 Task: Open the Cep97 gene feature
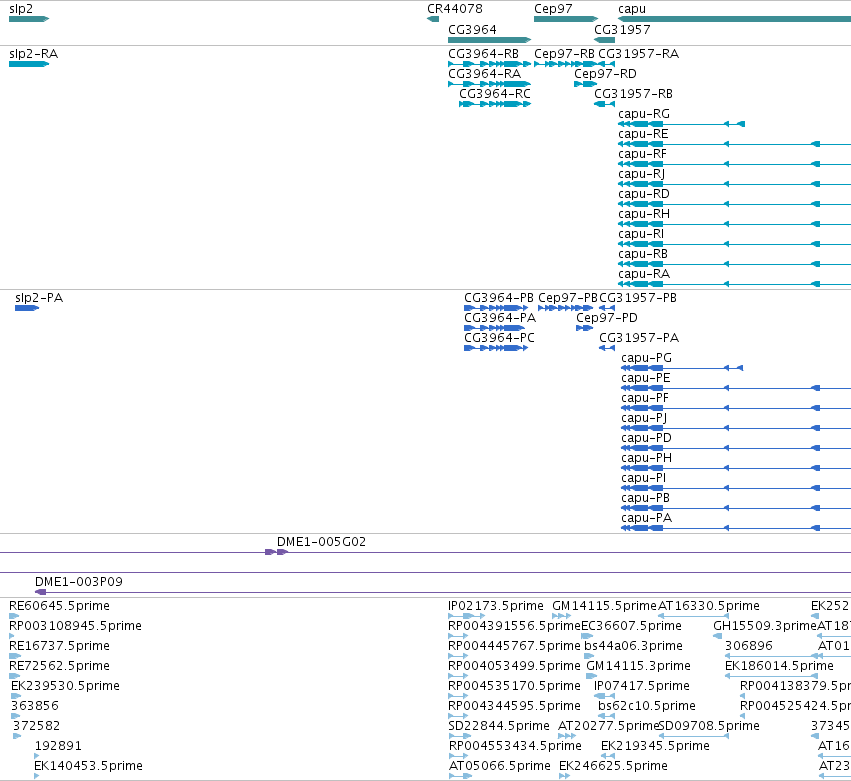coord(566,19)
